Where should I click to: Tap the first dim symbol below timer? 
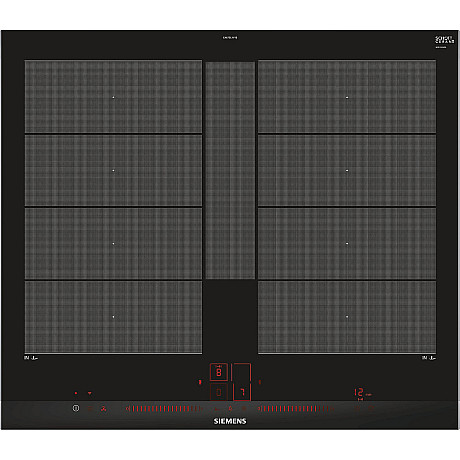(x=357, y=408)
